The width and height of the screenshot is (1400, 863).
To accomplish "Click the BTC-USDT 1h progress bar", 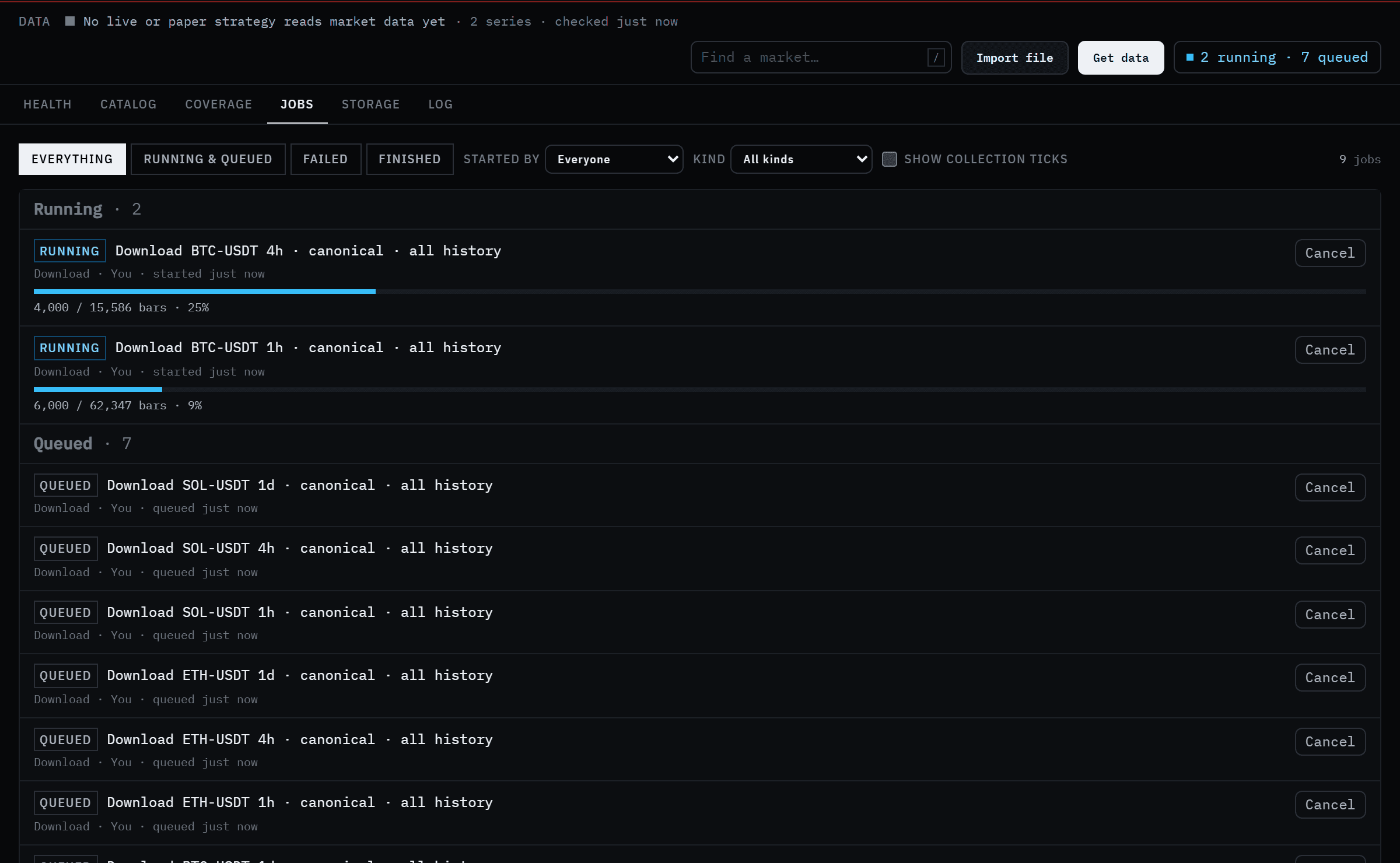I will (700, 390).
